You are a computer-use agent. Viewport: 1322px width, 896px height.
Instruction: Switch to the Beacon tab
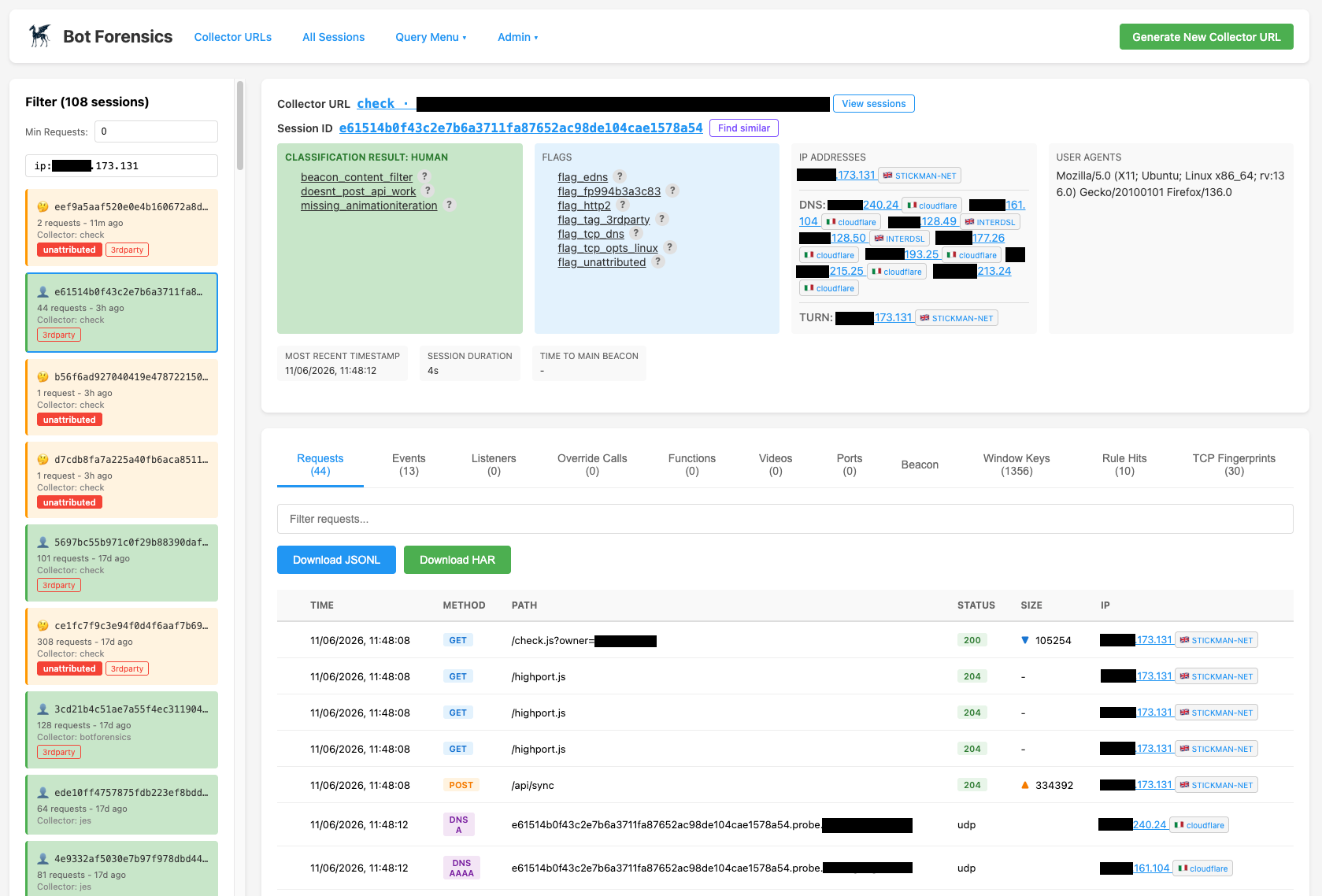[920, 465]
